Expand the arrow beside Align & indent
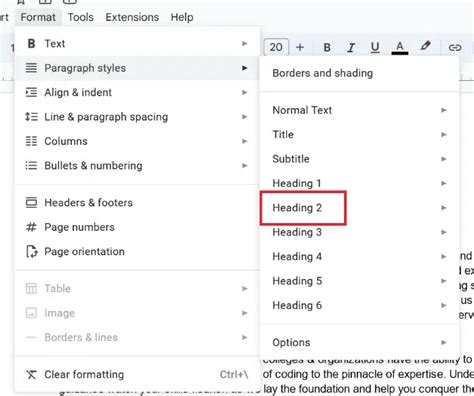The height and width of the screenshot is (396, 474). 245,92
